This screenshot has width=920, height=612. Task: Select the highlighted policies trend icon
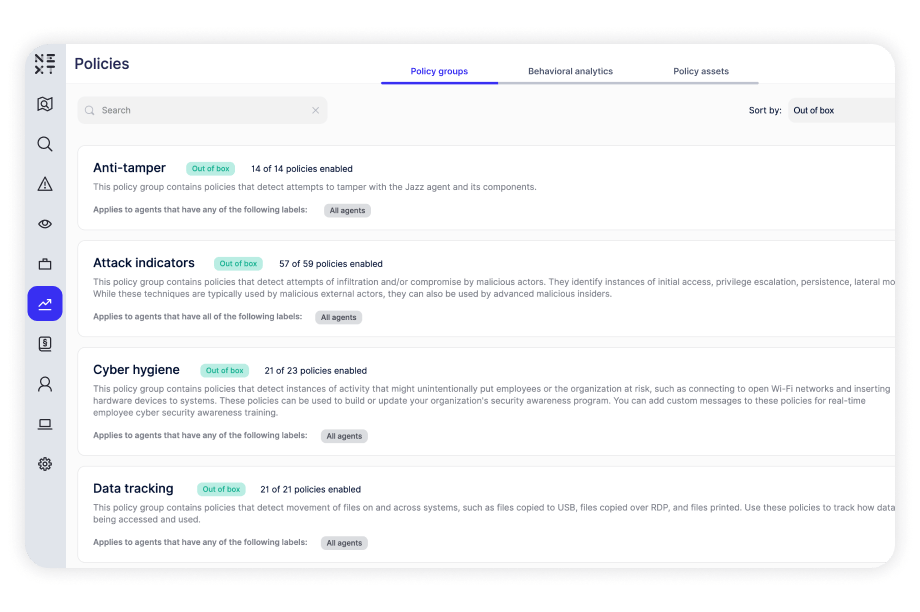pyautogui.click(x=45, y=303)
